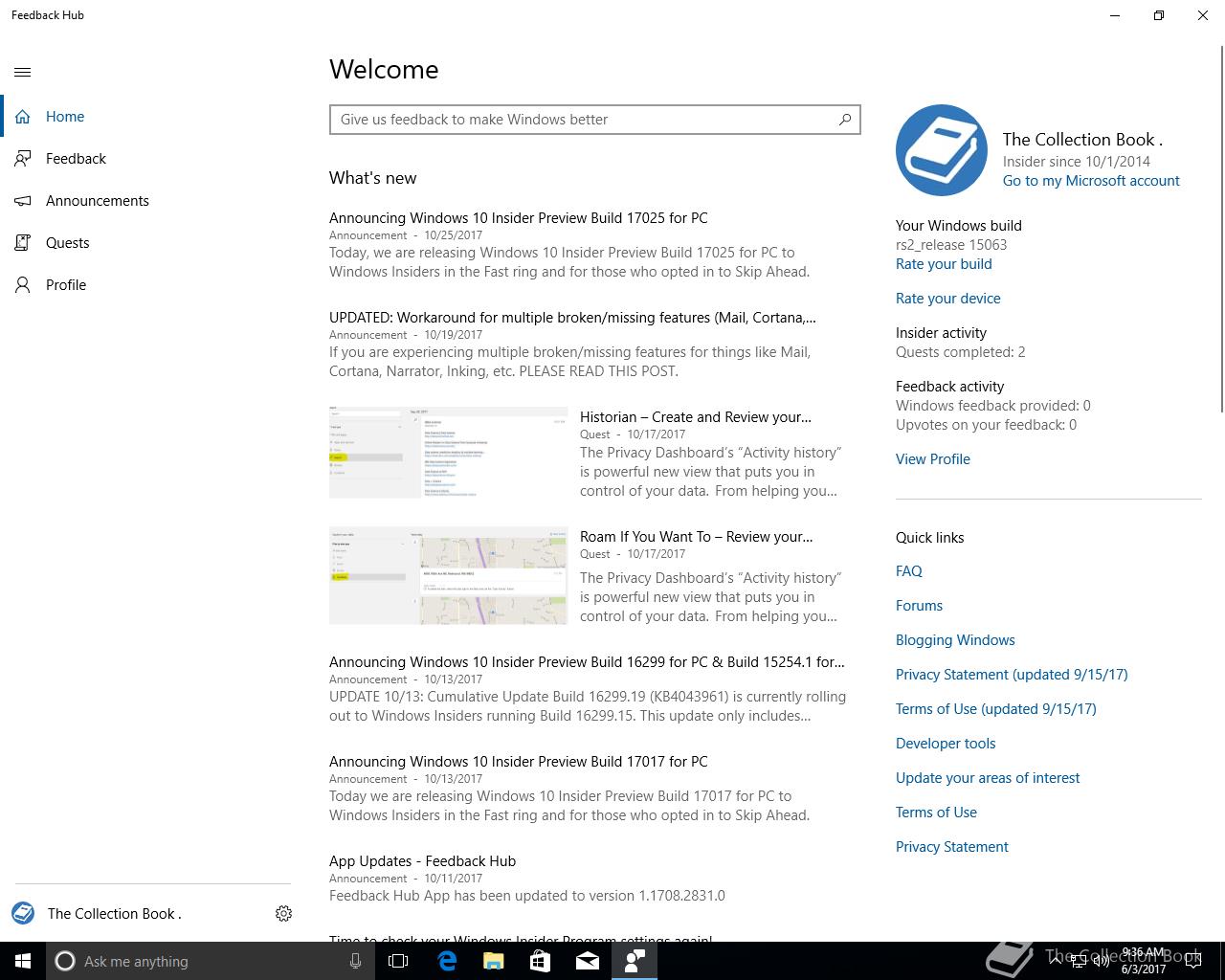Open the Forums quick link

point(919,606)
